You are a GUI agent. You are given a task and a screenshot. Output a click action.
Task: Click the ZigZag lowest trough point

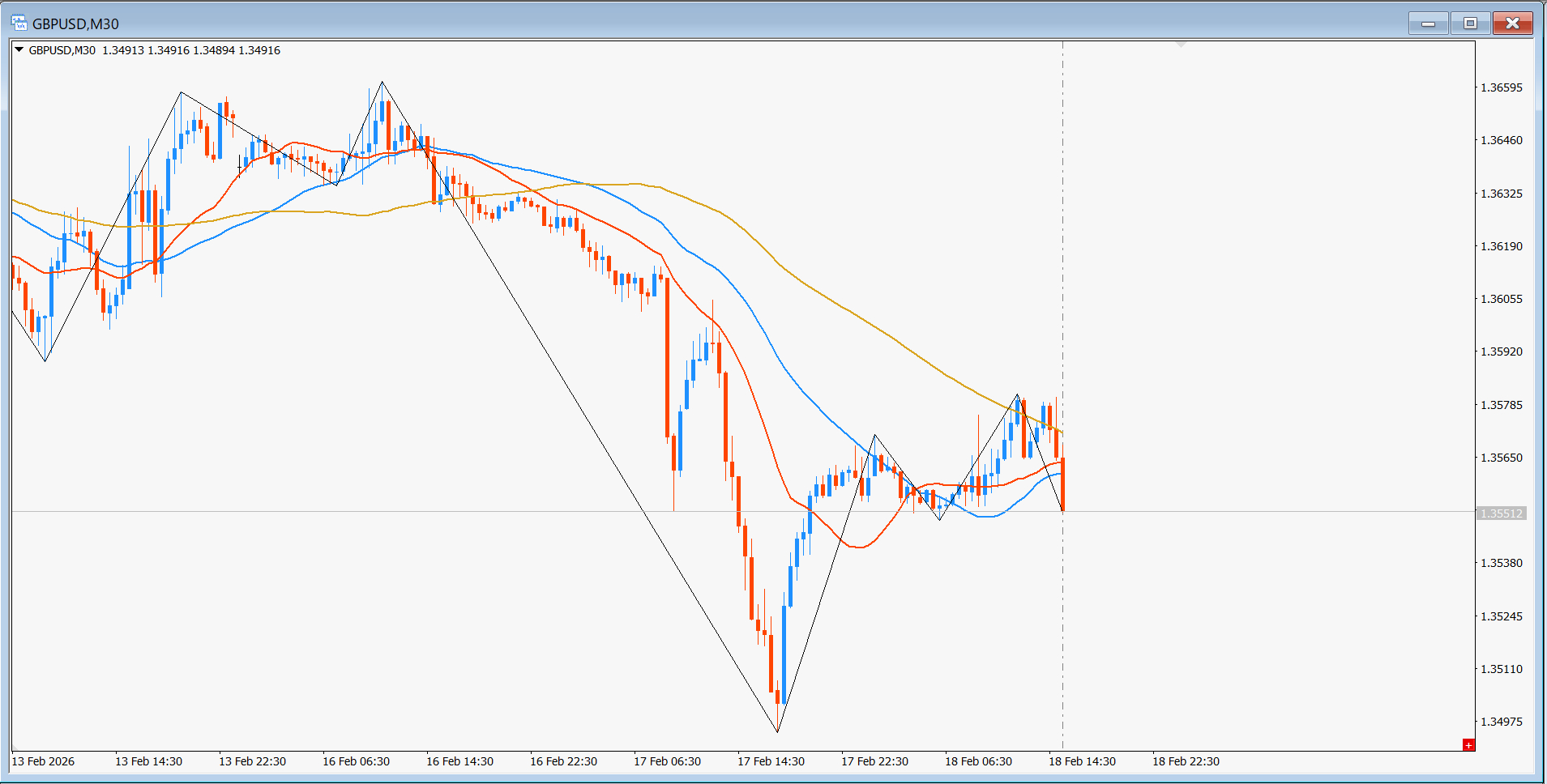click(777, 731)
